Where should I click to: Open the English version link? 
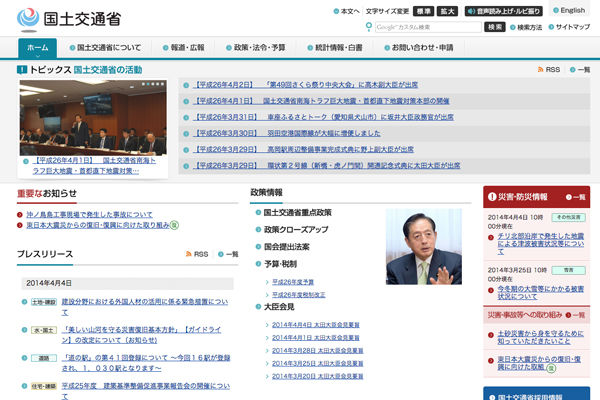click(x=569, y=10)
